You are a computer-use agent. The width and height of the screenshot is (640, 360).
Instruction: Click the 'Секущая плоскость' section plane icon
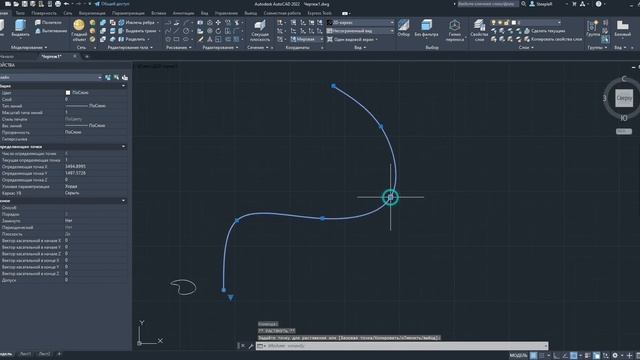[x=260, y=26]
